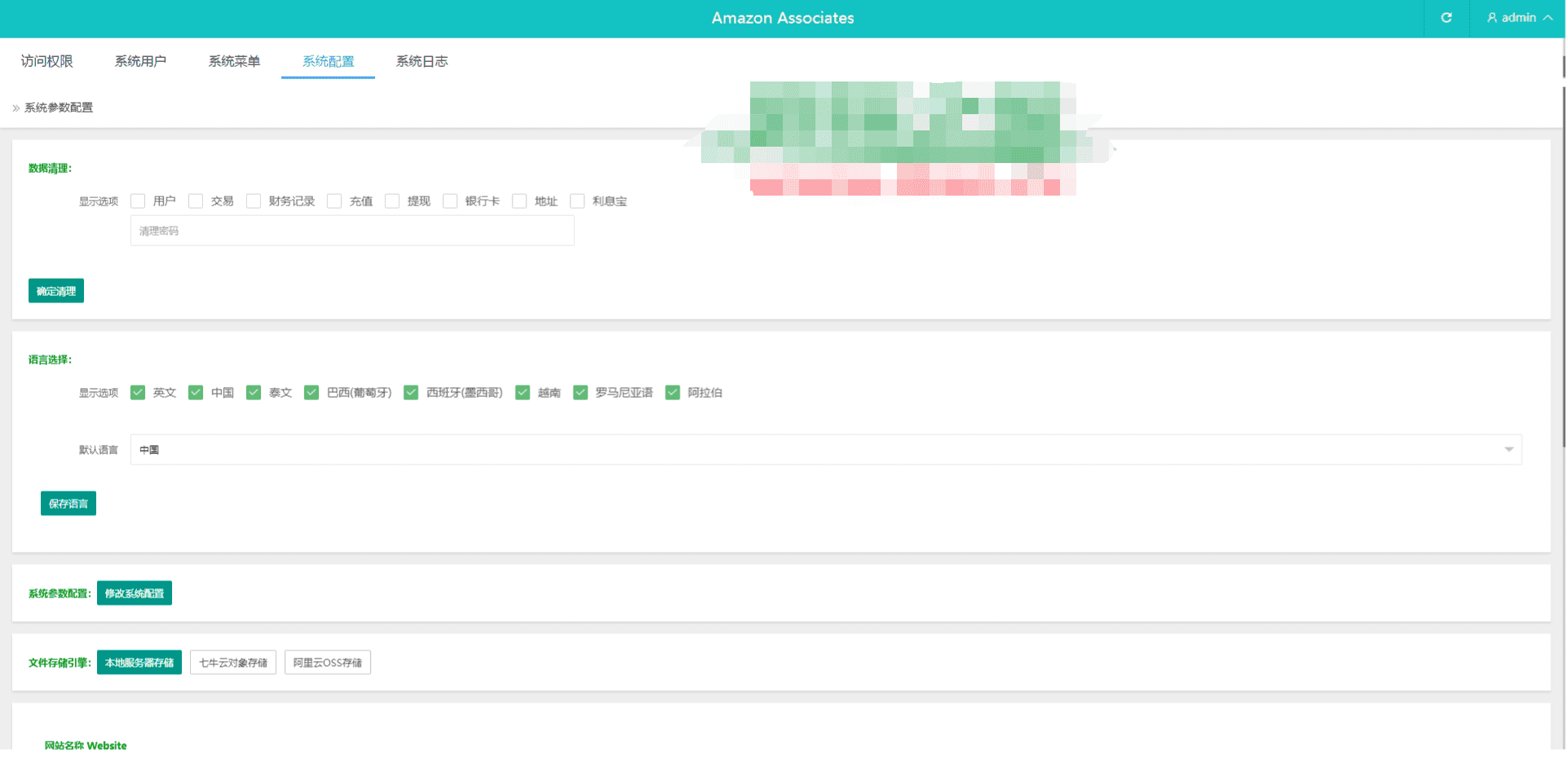This screenshot has width=1568, height=758.
Task: Enable the 财务记录 cleanup checkbox
Action: tap(254, 201)
